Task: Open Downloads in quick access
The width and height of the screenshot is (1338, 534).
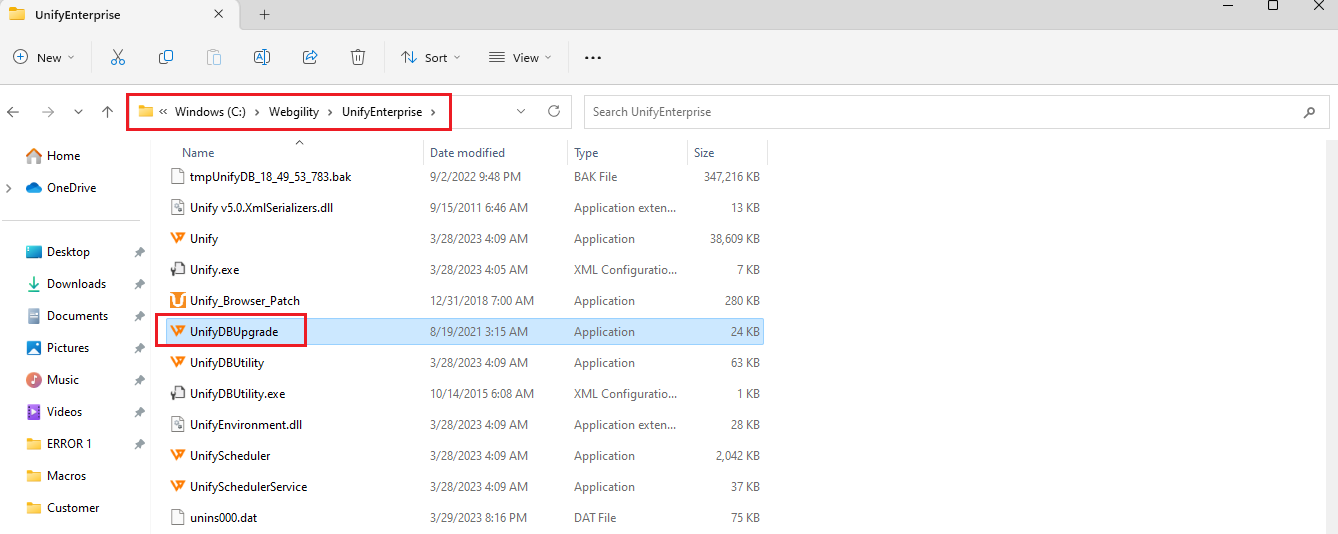Action: [76, 284]
